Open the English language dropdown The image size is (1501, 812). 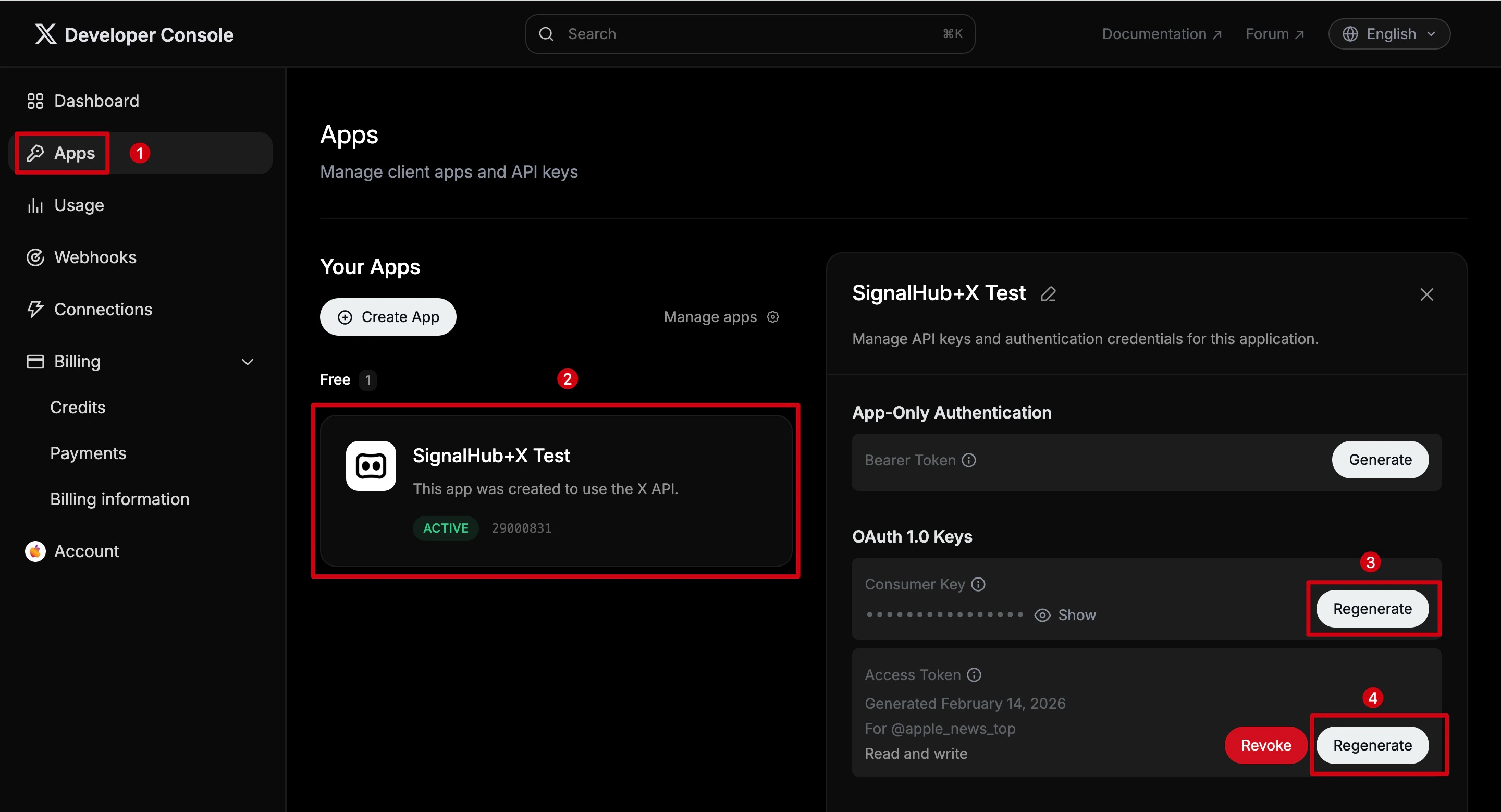coord(1389,34)
